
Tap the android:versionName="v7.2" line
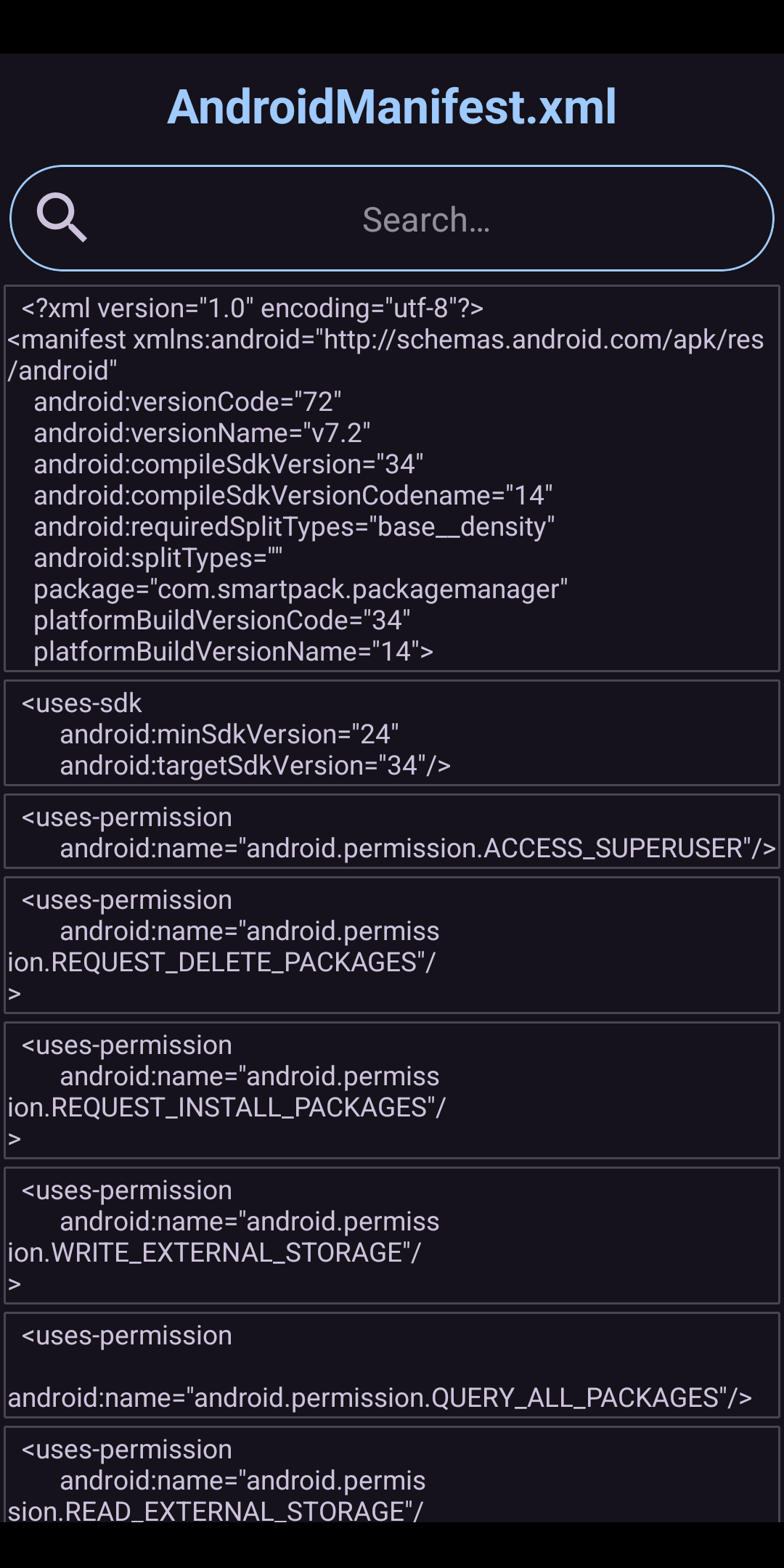pos(202,433)
